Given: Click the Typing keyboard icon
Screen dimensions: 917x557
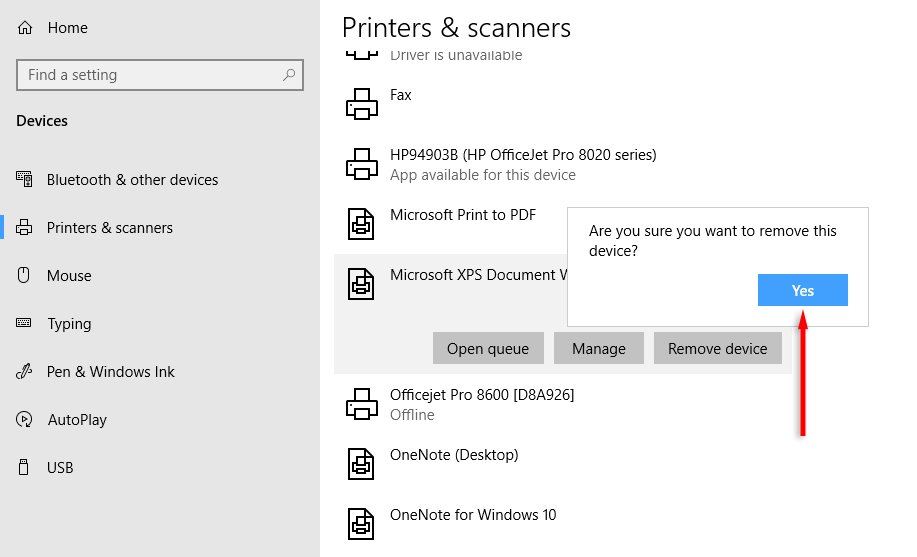Looking at the screenshot, I should (x=25, y=324).
